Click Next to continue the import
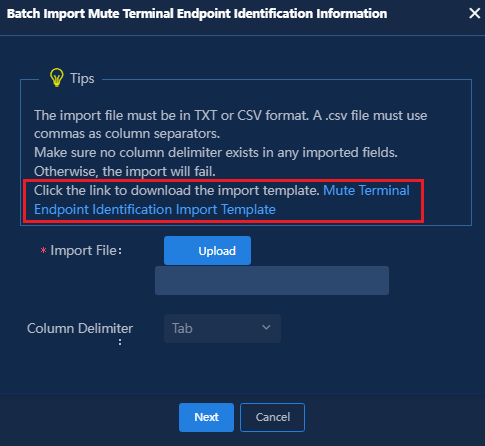 point(206,417)
